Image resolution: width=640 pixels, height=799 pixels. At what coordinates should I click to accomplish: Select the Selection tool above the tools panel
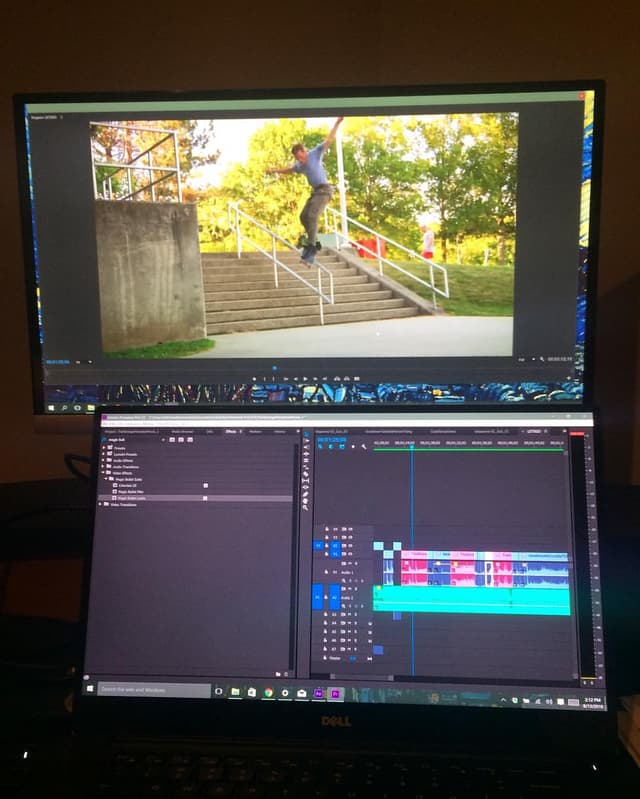[x=306, y=434]
